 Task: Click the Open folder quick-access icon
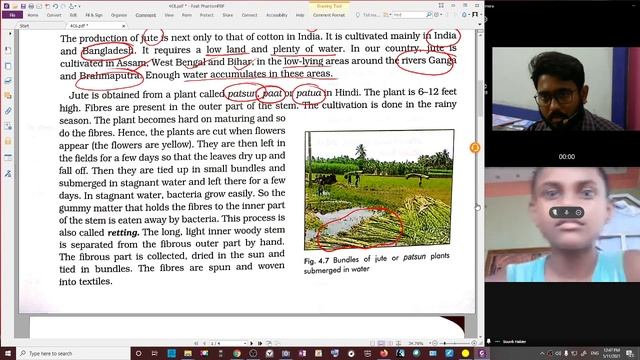16,6
